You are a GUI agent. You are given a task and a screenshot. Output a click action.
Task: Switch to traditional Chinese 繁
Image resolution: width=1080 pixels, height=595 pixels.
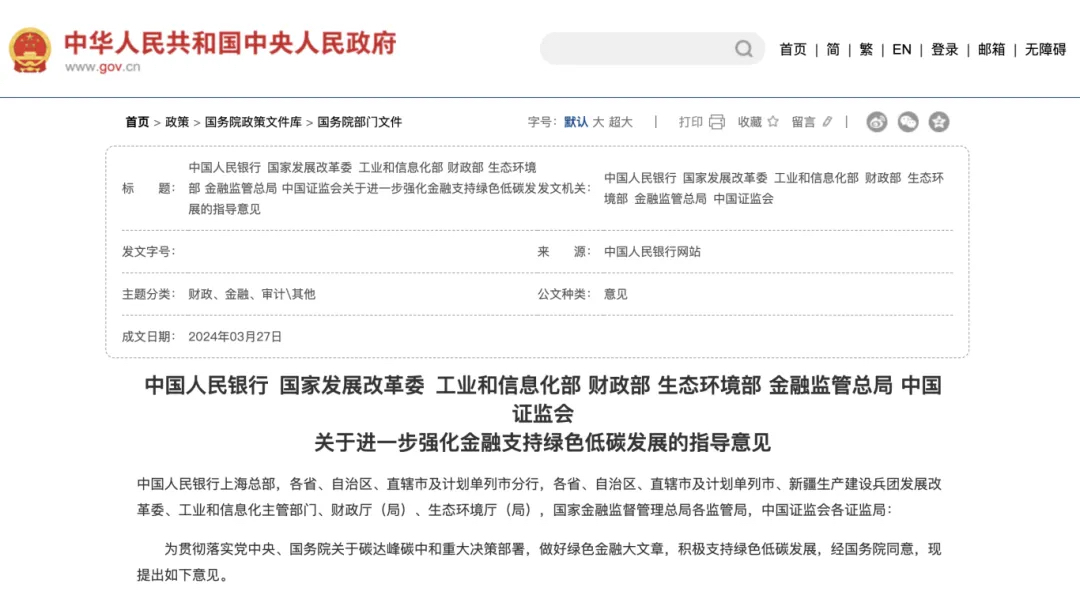[866, 50]
